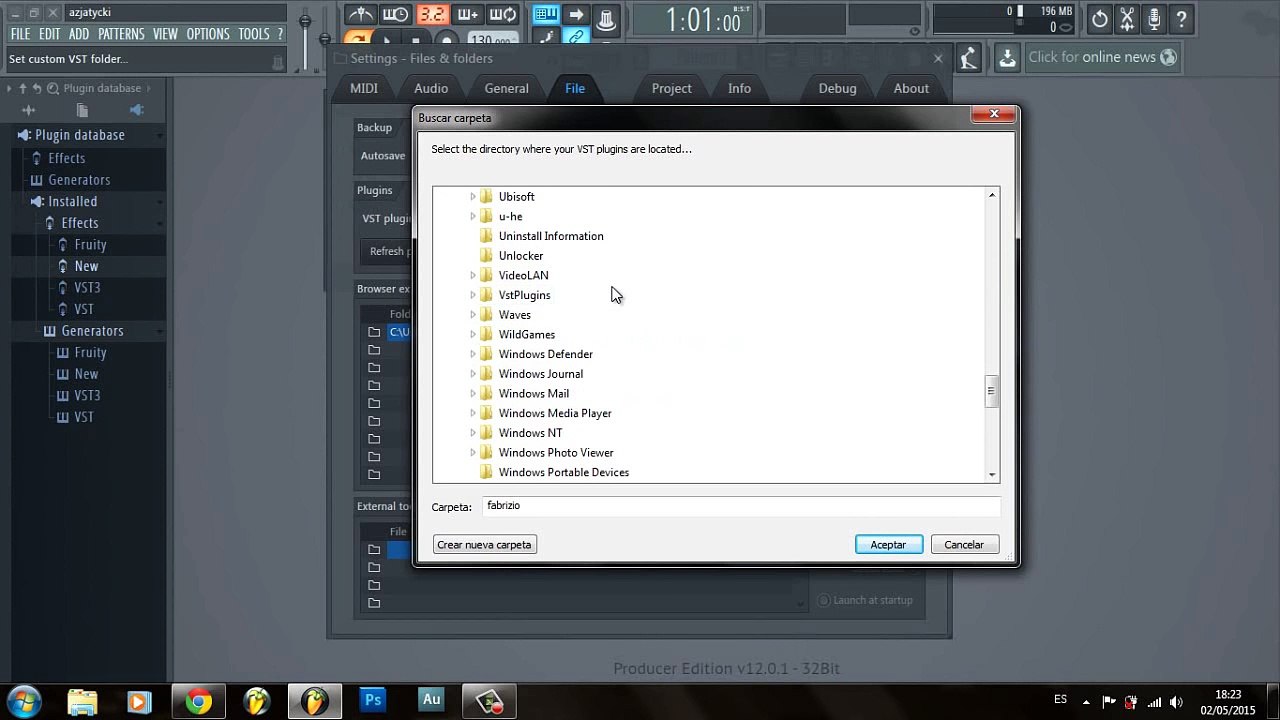Adjust the master volume slider

(x=306, y=22)
